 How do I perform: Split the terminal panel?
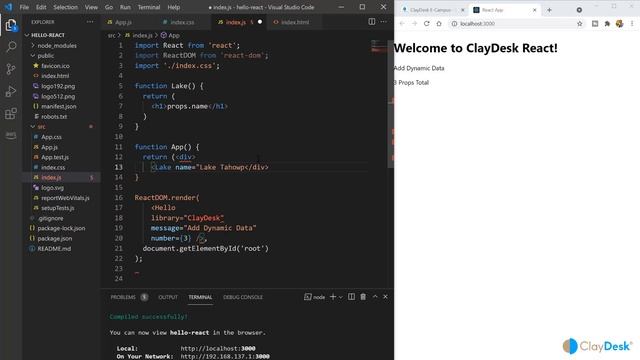pos(351,297)
